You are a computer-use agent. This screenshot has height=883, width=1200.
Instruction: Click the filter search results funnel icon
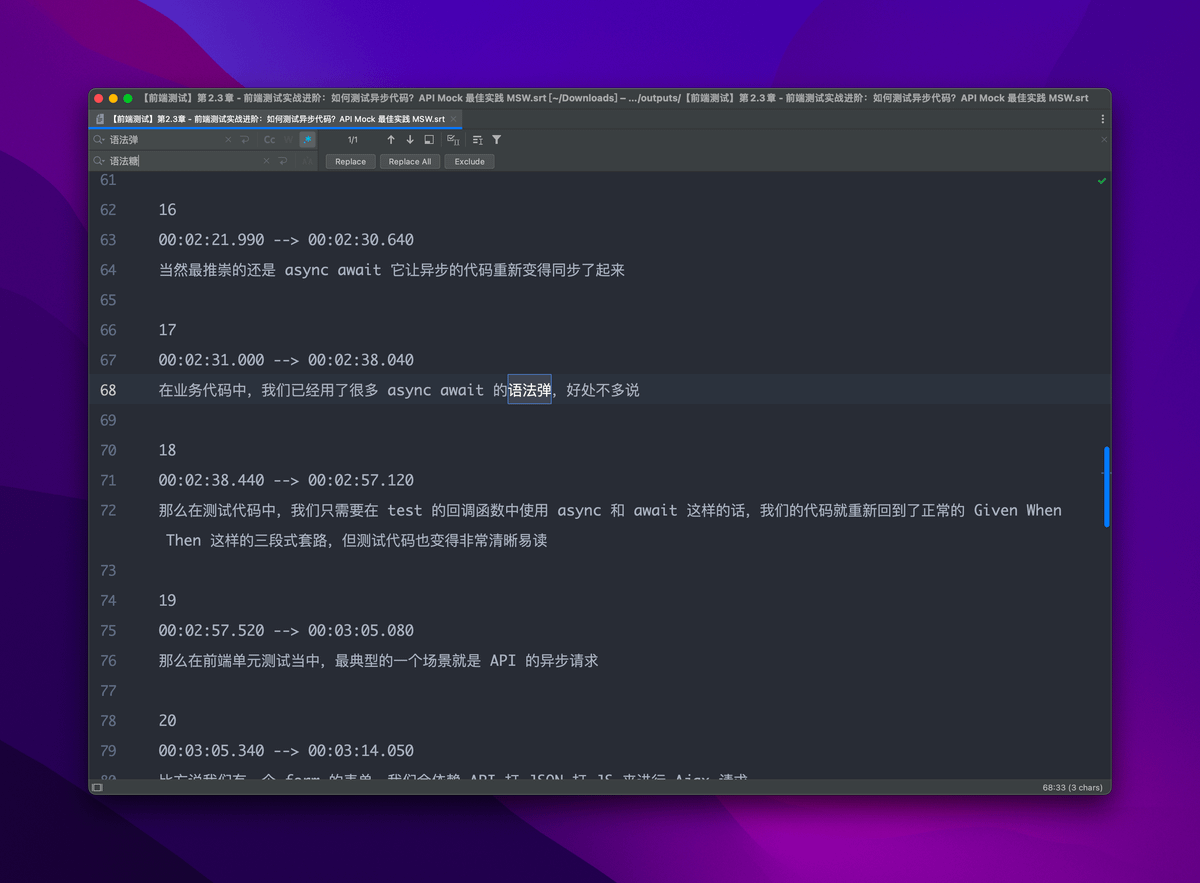tap(497, 140)
